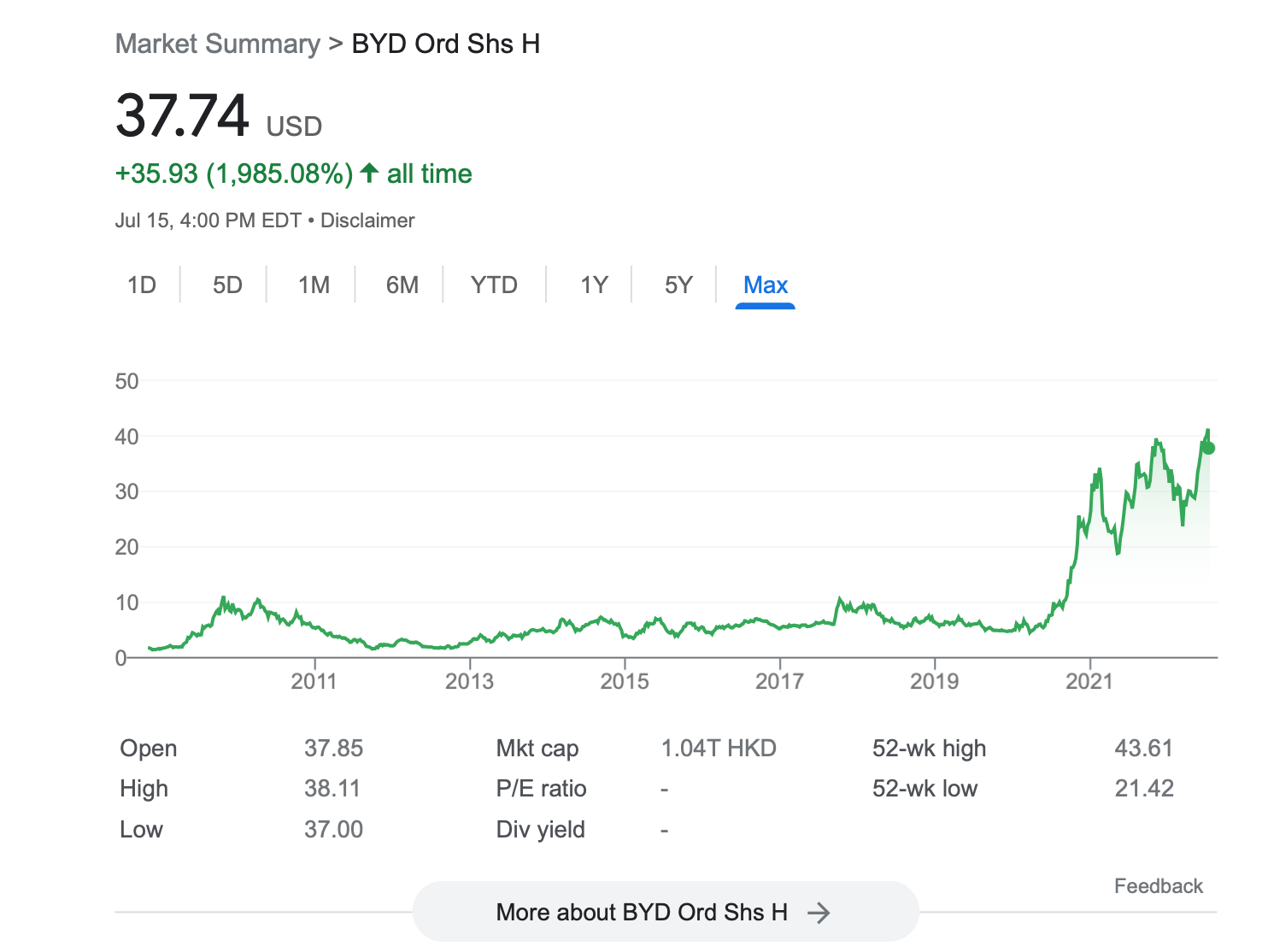Click the Div yield label
The image size is (1268, 952).
click(541, 830)
